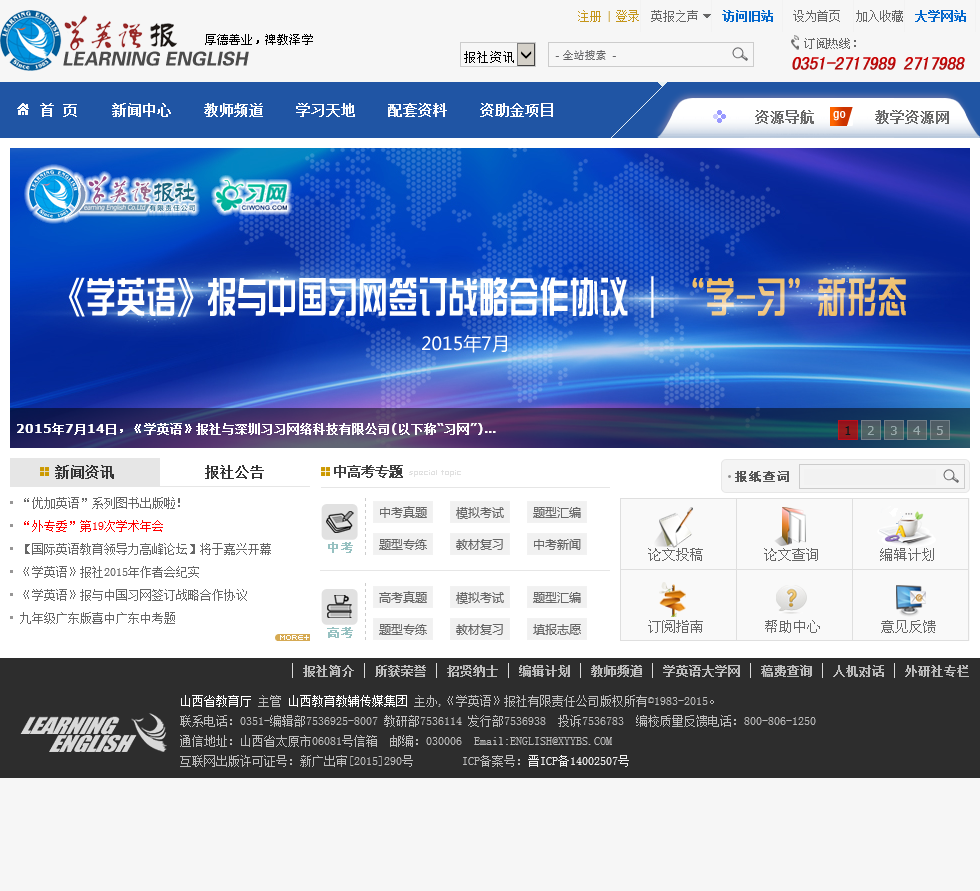The width and height of the screenshot is (980, 891).
Task: Show banner slide 2
Action: (x=871, y=430)
